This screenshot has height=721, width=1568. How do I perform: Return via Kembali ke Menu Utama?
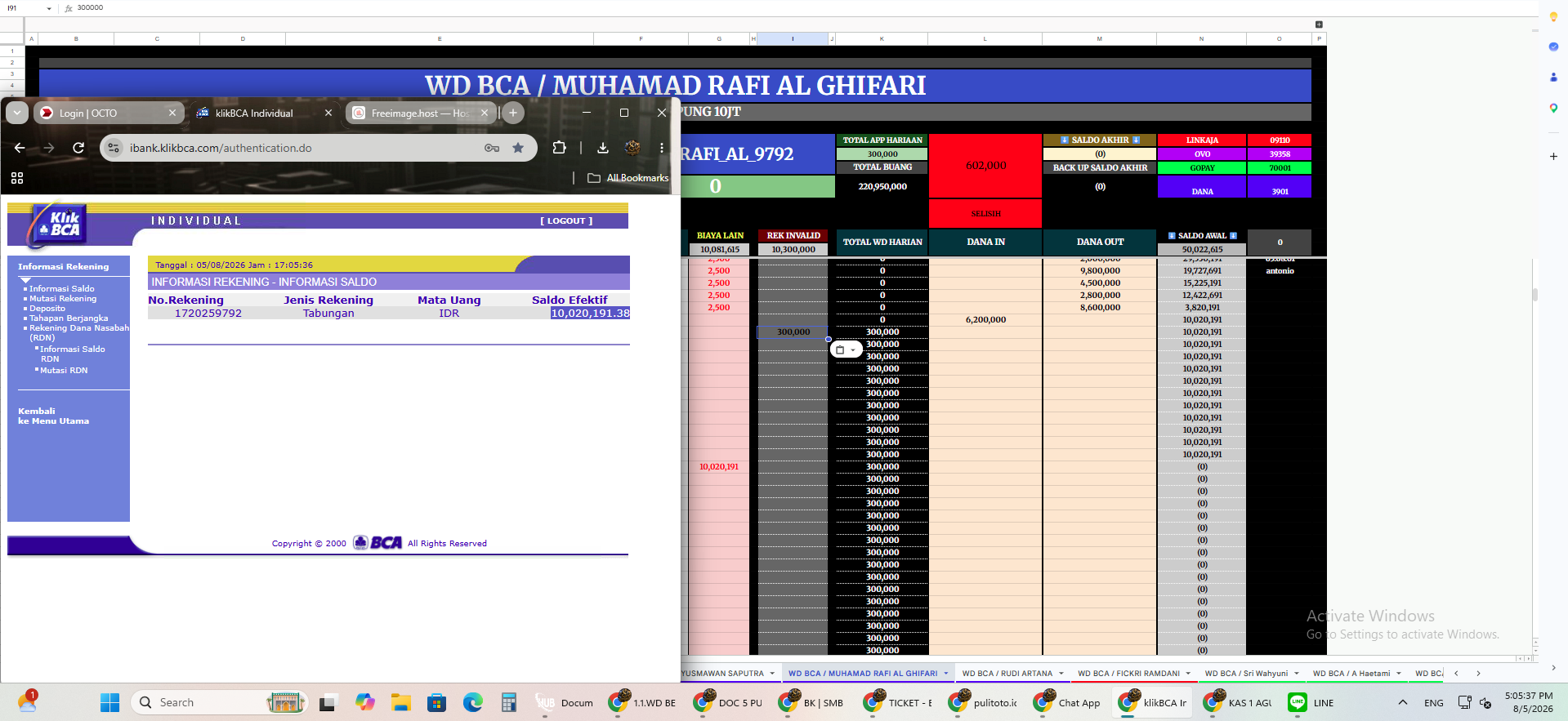click(x=54, y=416)
